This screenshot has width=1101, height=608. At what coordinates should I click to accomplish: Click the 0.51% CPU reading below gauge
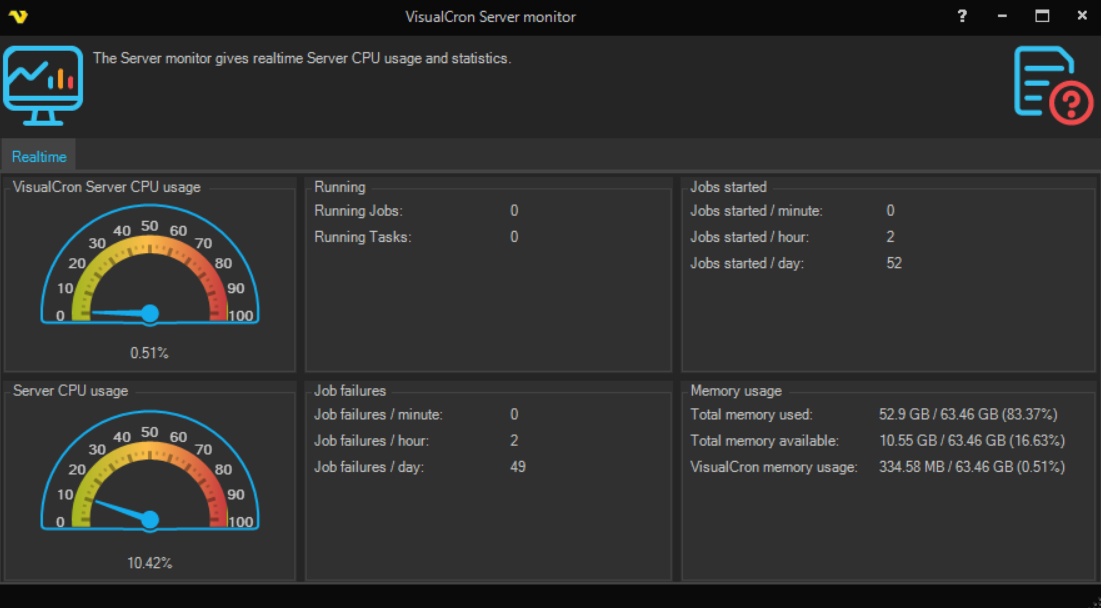point(150,353)
